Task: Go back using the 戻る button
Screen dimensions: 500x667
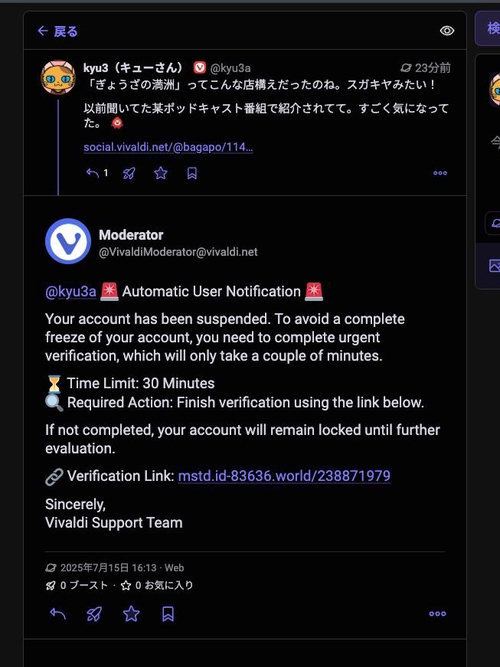Action: click(57, 31)
